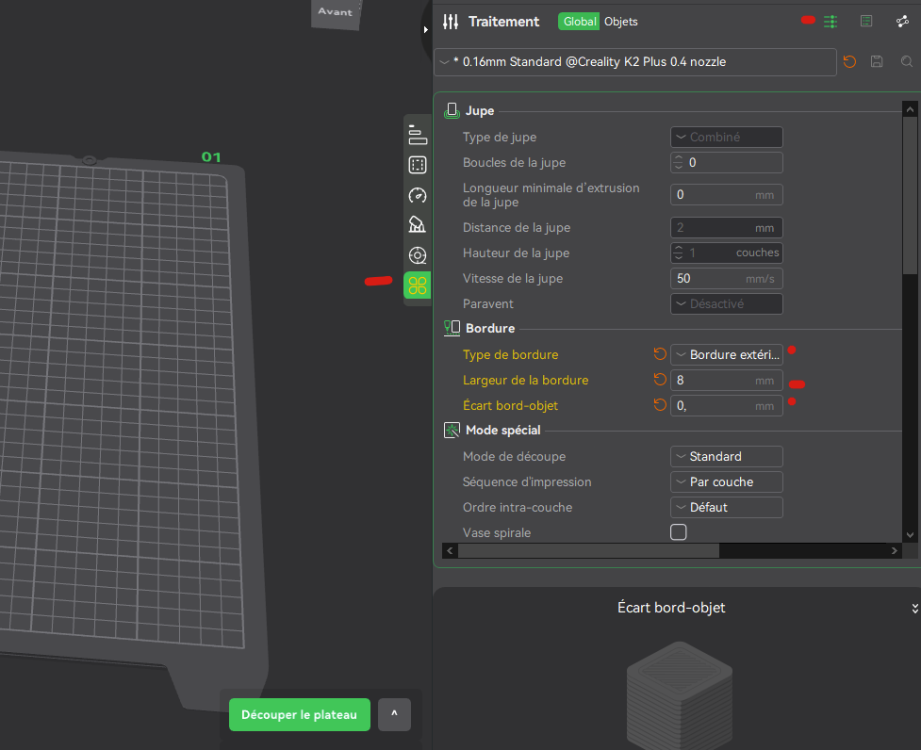Image resolution: width=921 pixels, height=750 pixels.
Task: Reset Largeur de la bordure to default
Action: [659, 380]
